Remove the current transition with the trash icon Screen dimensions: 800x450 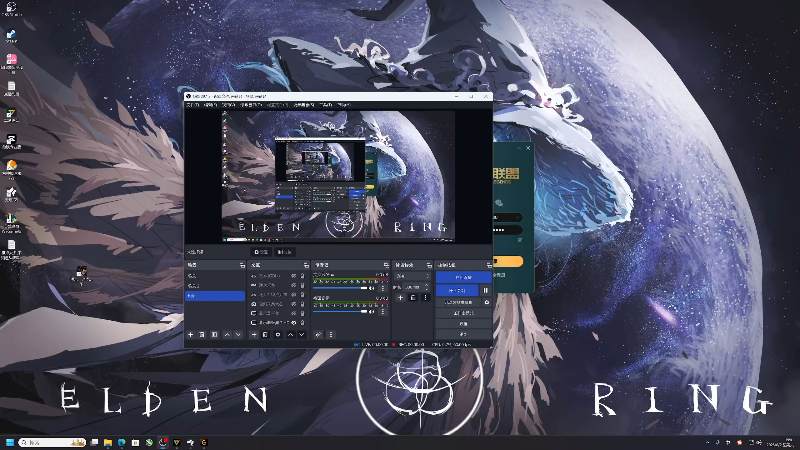(413, 297)
